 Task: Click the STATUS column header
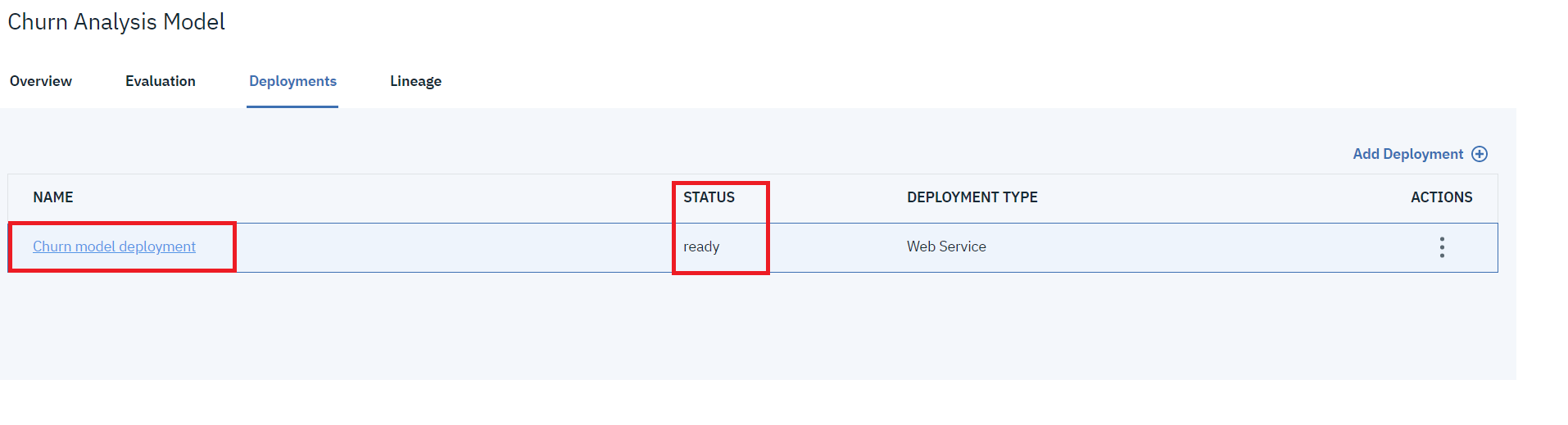click(709, 197)
